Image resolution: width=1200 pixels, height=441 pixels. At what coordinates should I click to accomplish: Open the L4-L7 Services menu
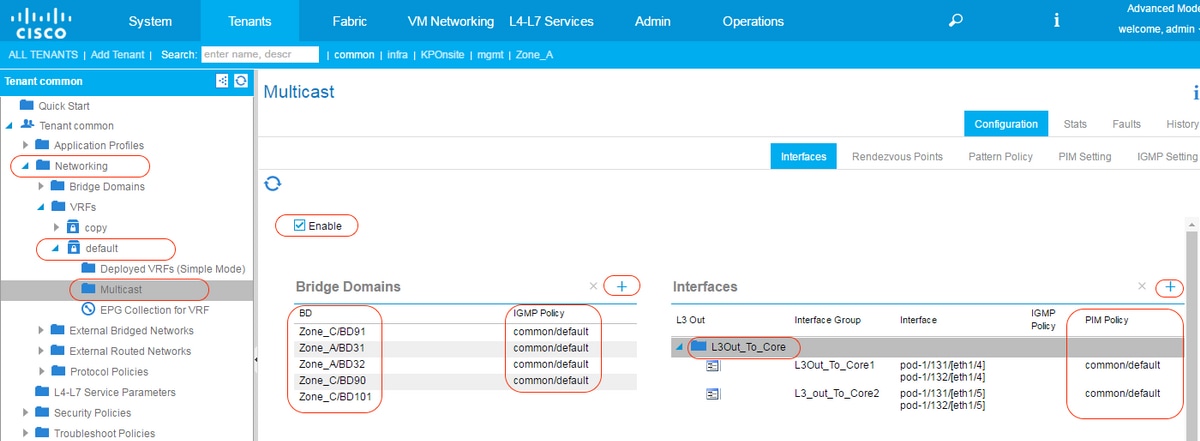(551, 21)
